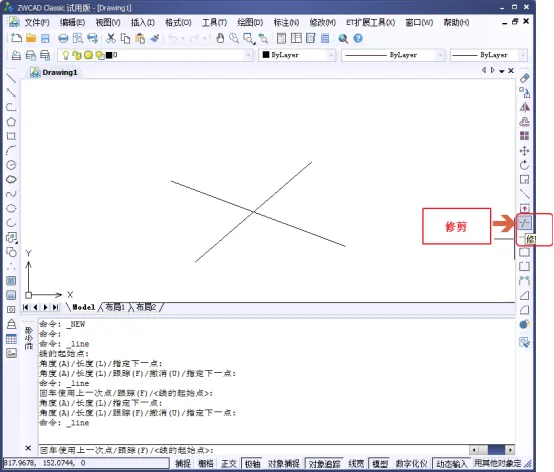554x472 pixels.
Task: Activate the Move tool in modify toolbar
Action: click(525, 151)
